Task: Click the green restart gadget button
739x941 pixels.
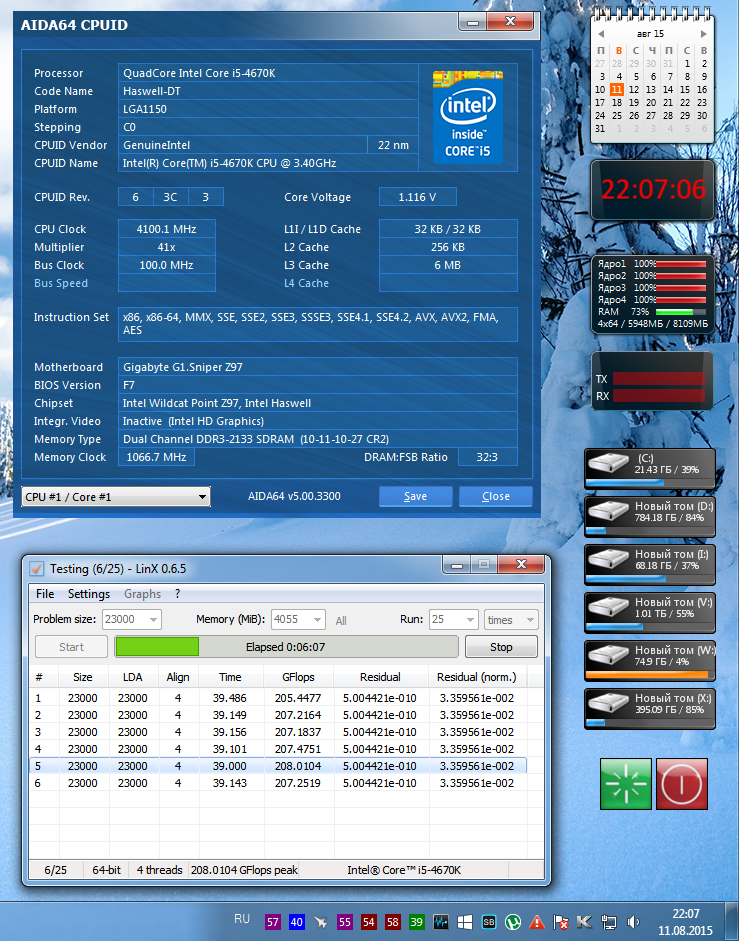Action: point(626,784)
